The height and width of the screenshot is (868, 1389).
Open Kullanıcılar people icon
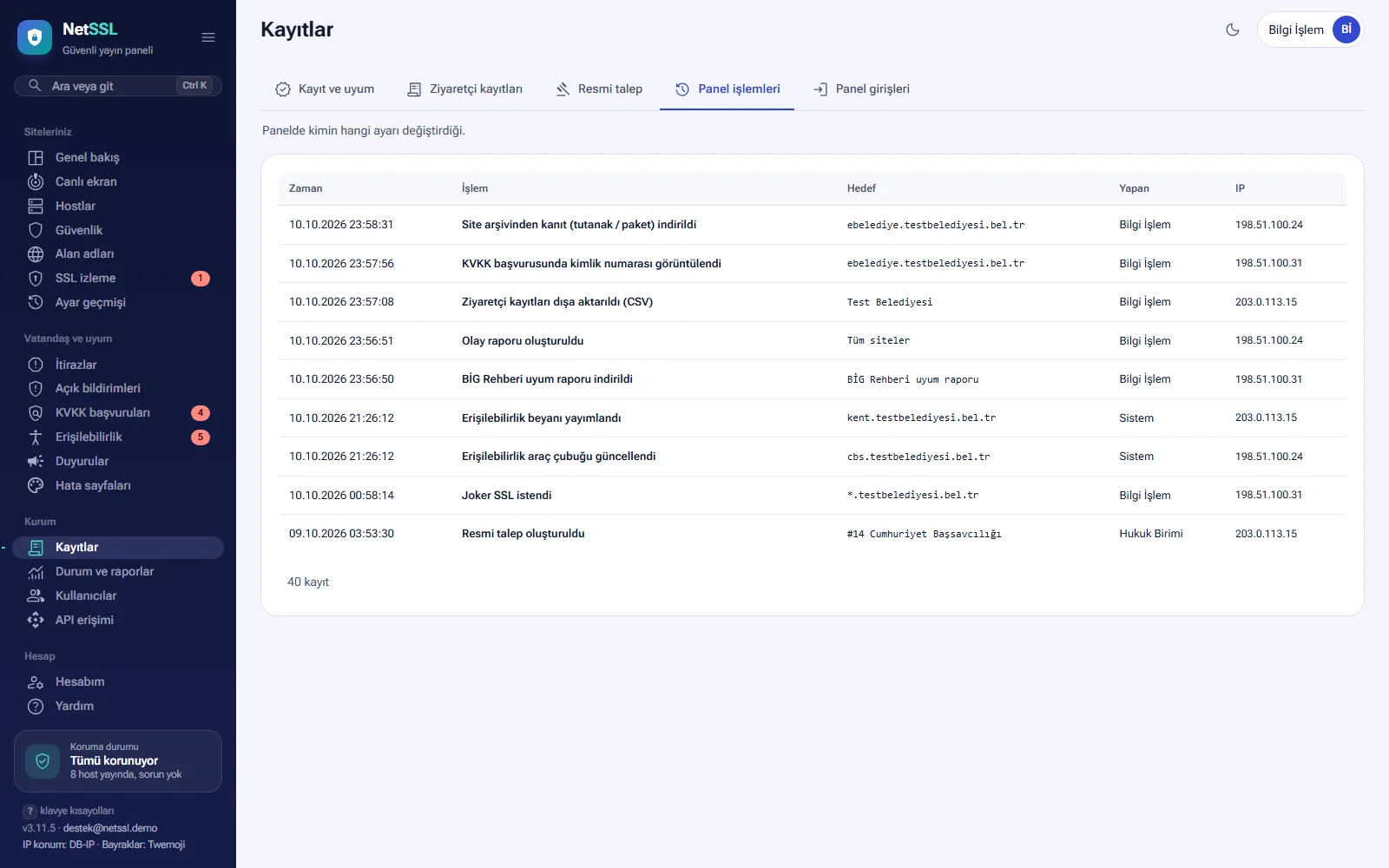point(36,595)
